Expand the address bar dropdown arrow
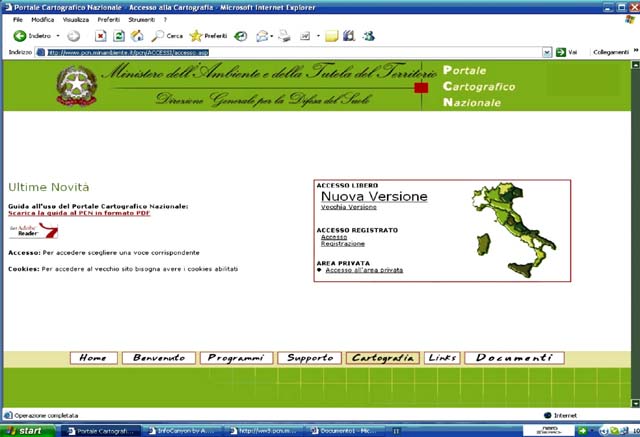Viewport: 640px width, 437px height. point(547,52)
